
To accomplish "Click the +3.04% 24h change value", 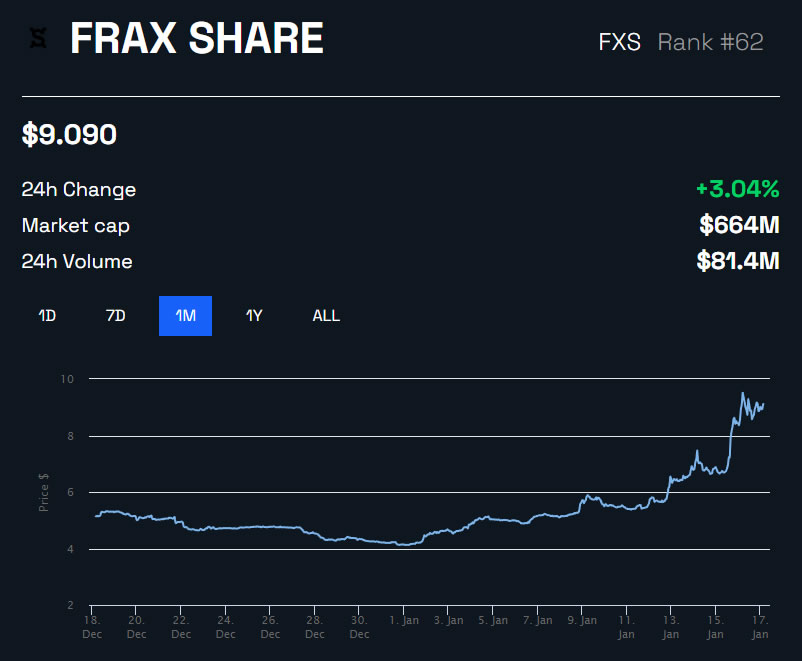I will point(737,189).
